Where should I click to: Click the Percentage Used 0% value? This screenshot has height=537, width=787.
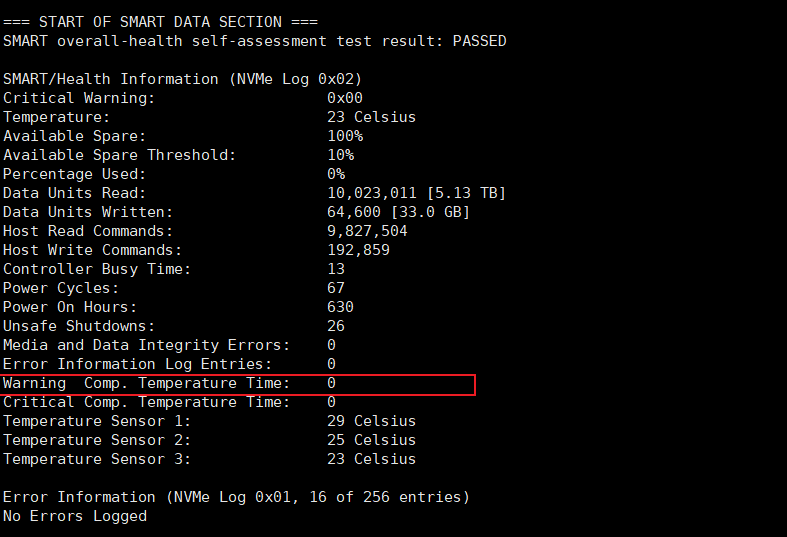(x=336, y=174)
